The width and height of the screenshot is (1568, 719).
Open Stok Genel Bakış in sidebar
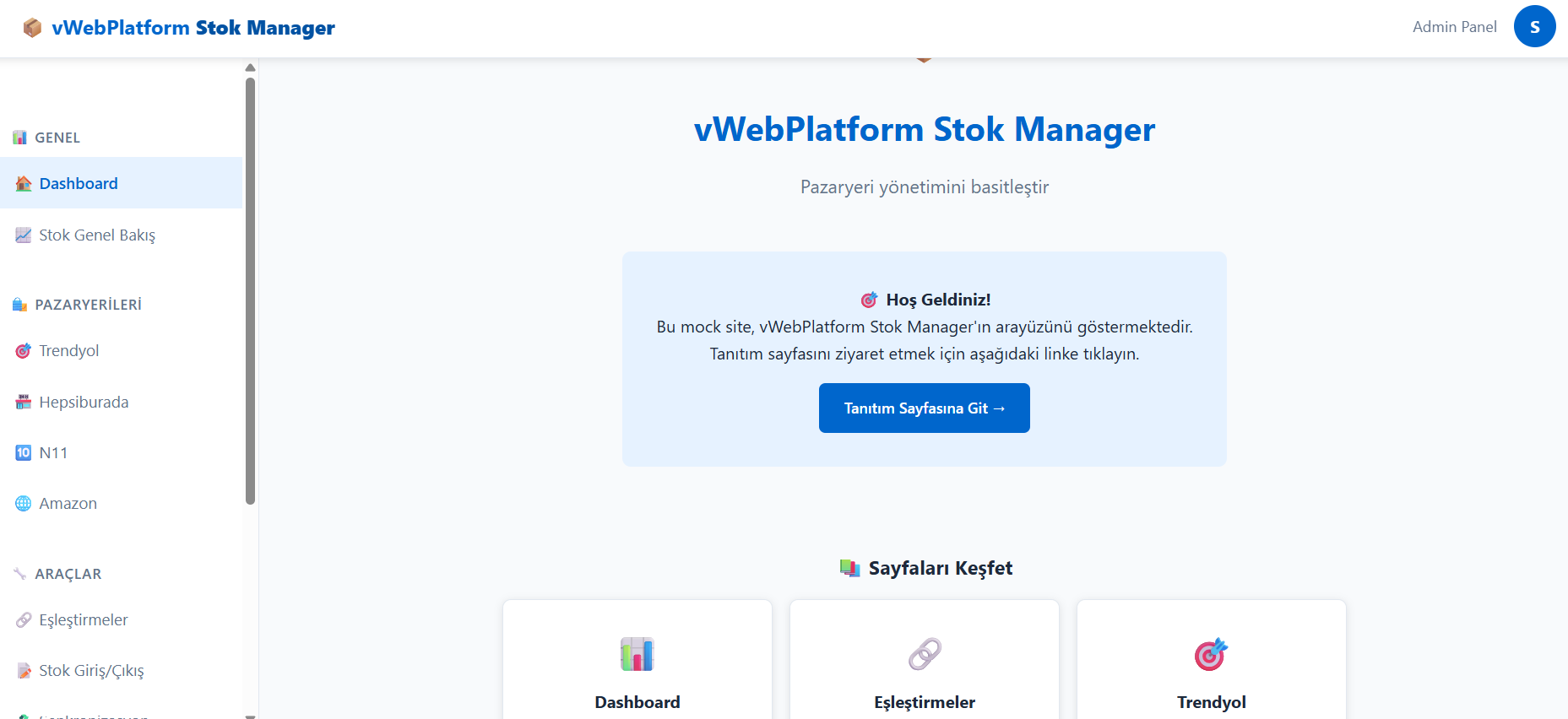coord(121,235)
